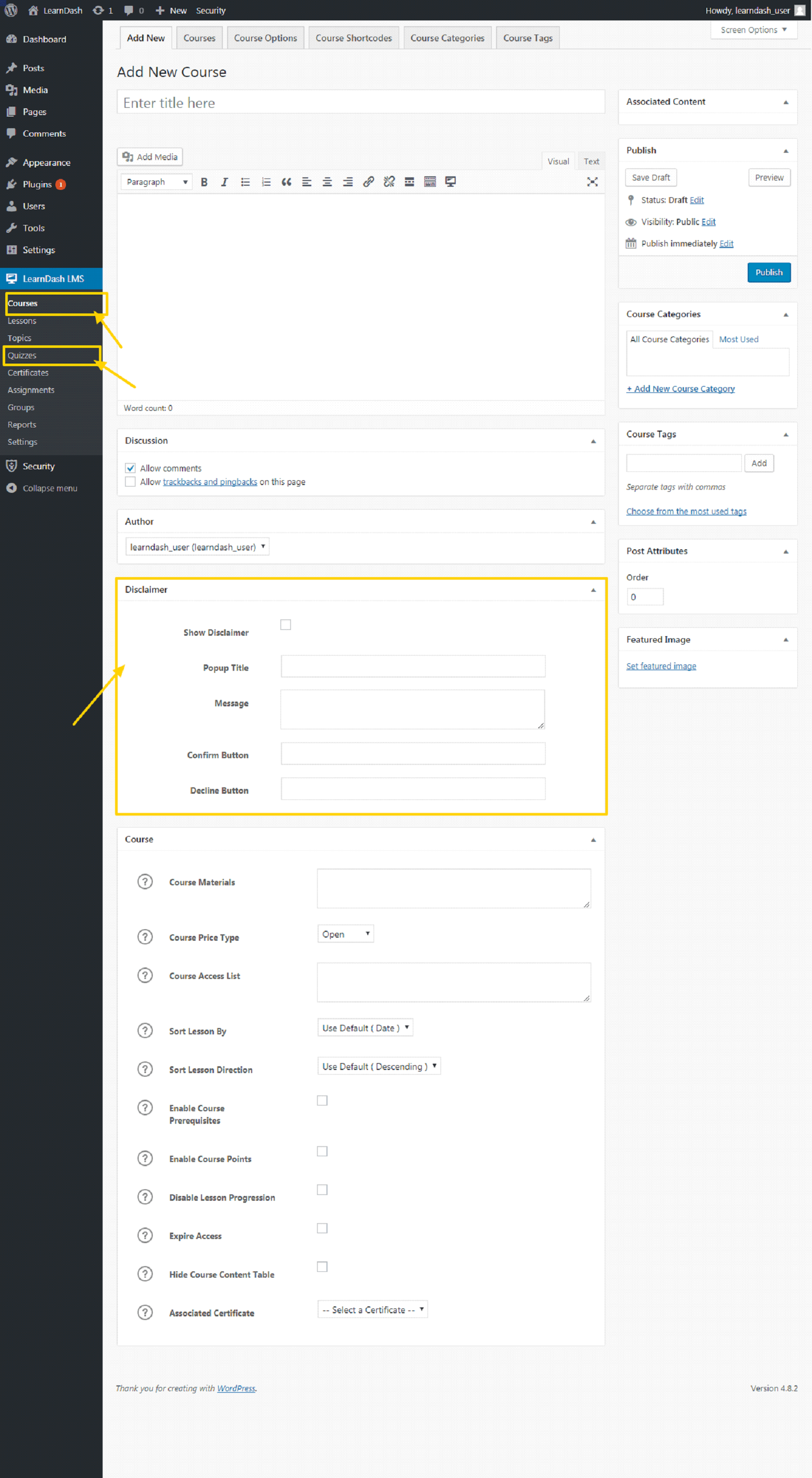The height and width of the screenshot is (1478, 812).
Task: Toggle Italic formatting in editor
Action: [224, 182]
